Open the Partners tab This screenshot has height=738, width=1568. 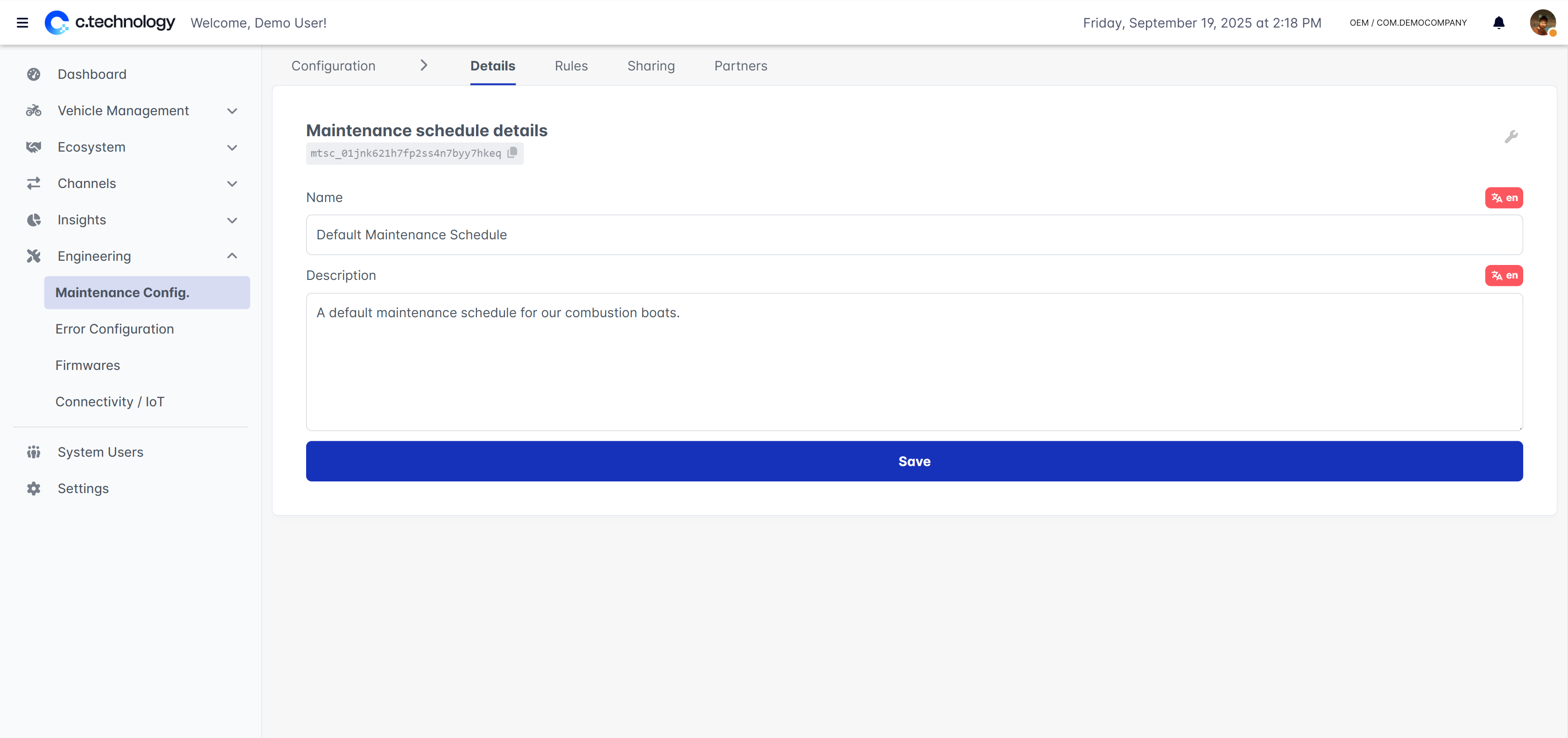point(740,66)
